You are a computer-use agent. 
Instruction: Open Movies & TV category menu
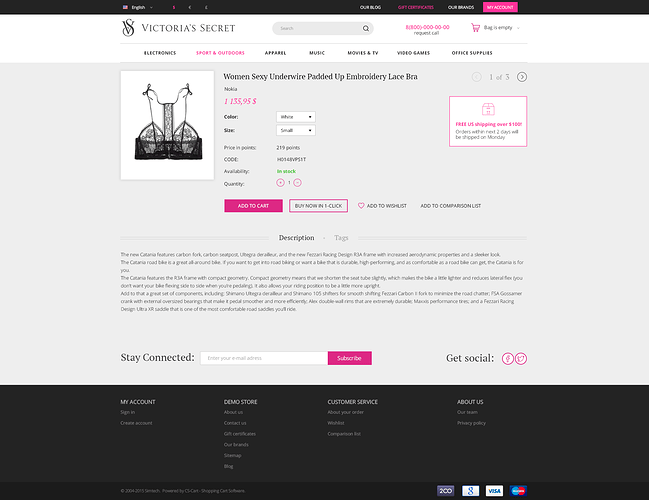pyautogui.click(x=363, y=53)
